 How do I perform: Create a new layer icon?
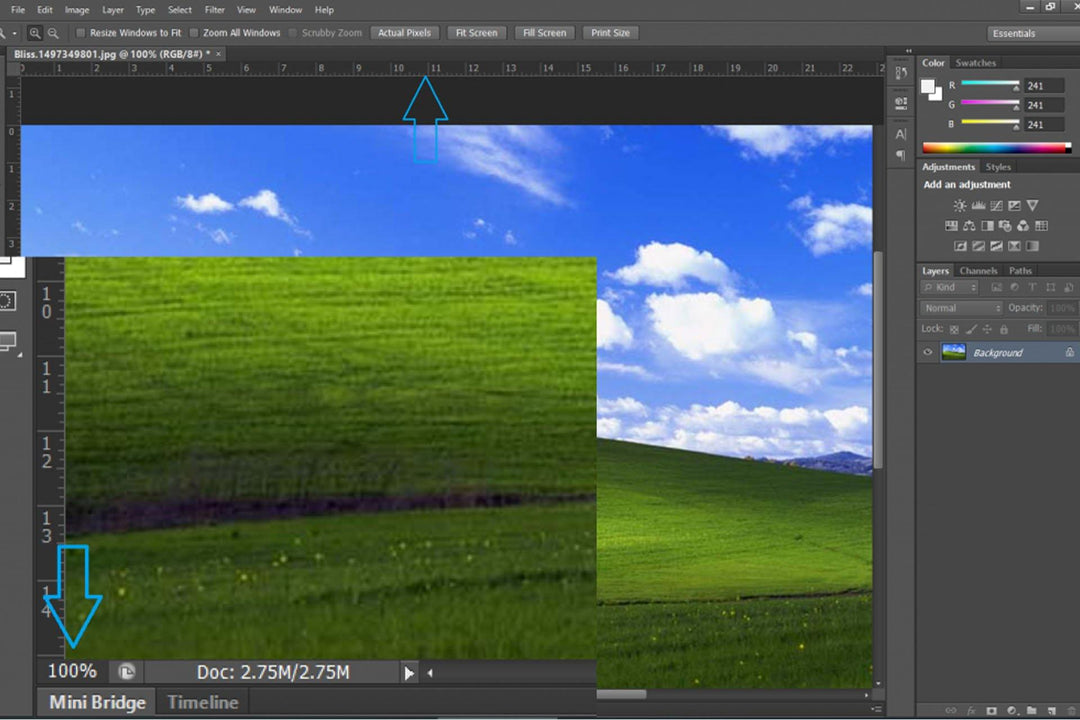pyautogui.click(x=1051, y=710)
